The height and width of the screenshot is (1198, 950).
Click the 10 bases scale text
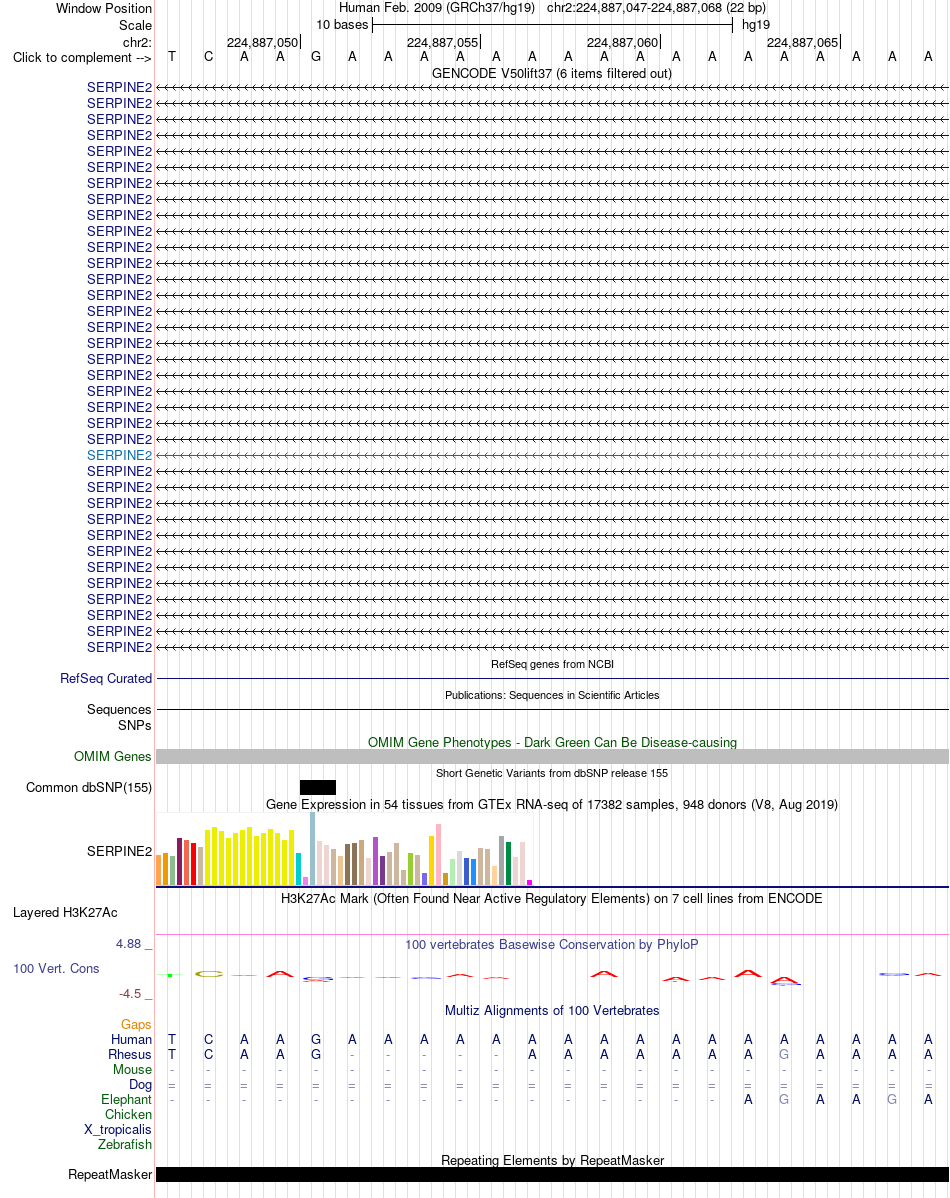(342, 24)
